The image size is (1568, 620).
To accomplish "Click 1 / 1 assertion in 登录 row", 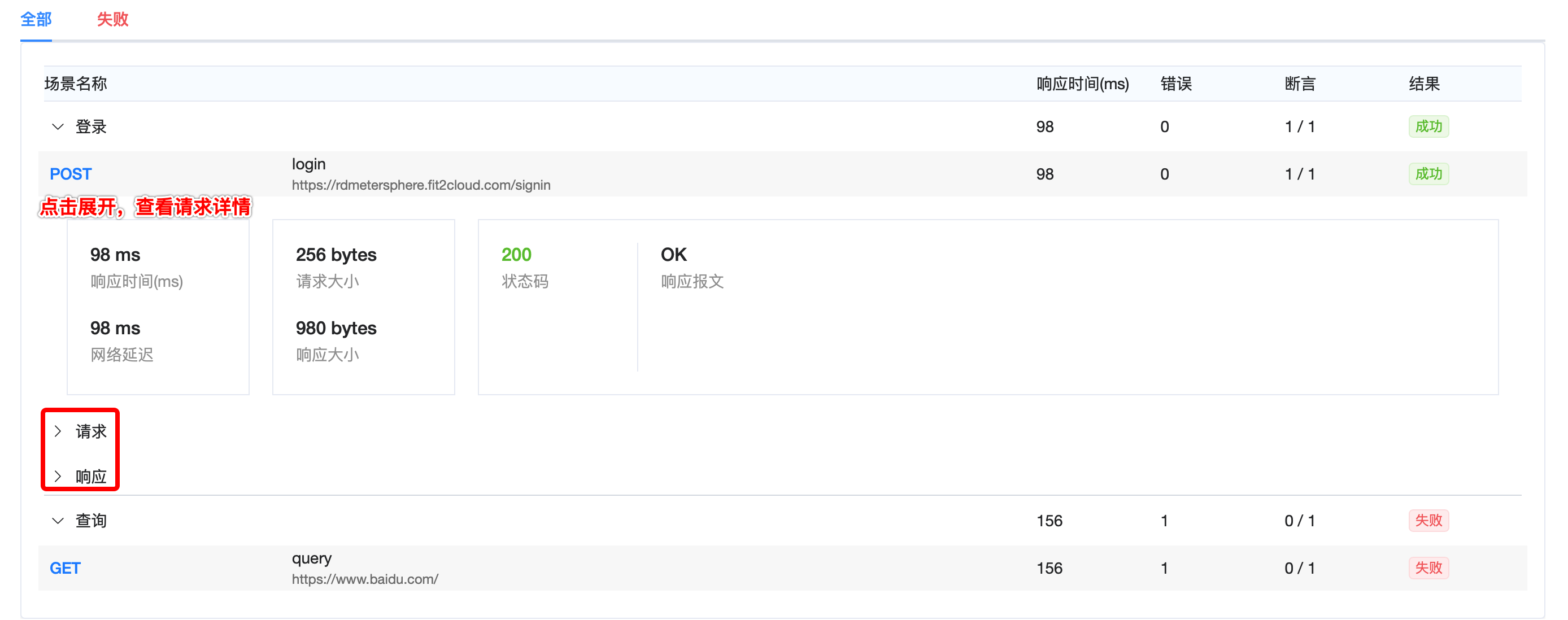I will pyautogui.click(x=1300, y=126).
